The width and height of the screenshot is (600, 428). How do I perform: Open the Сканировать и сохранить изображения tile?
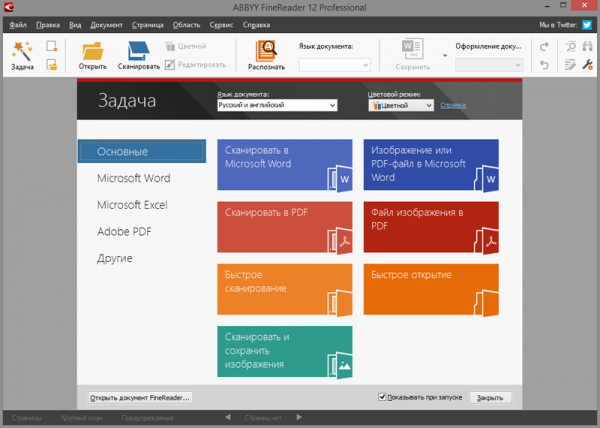(x=284, y=350)
